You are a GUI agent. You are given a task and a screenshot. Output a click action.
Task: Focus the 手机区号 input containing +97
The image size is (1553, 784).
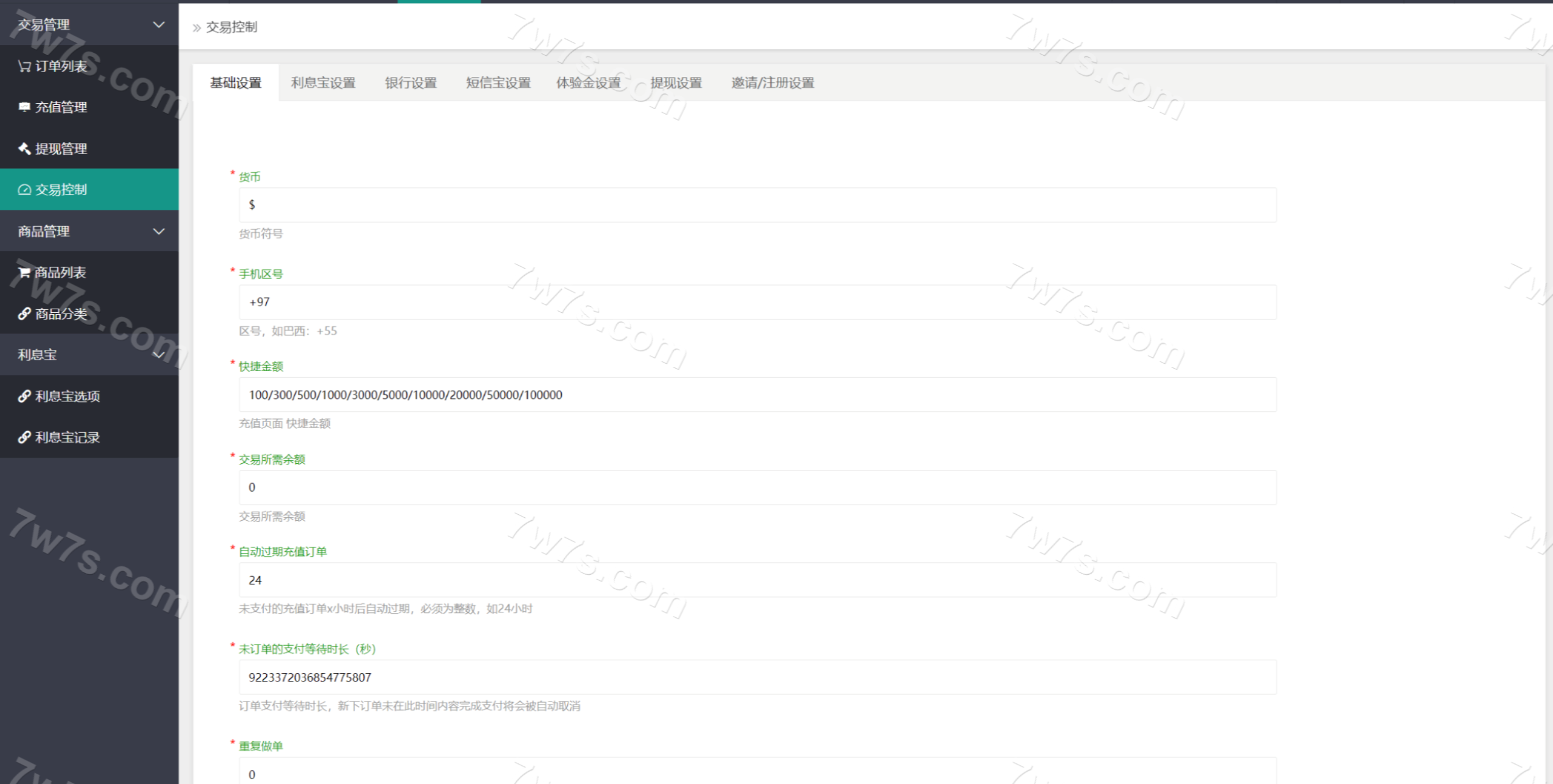[757, 302]
